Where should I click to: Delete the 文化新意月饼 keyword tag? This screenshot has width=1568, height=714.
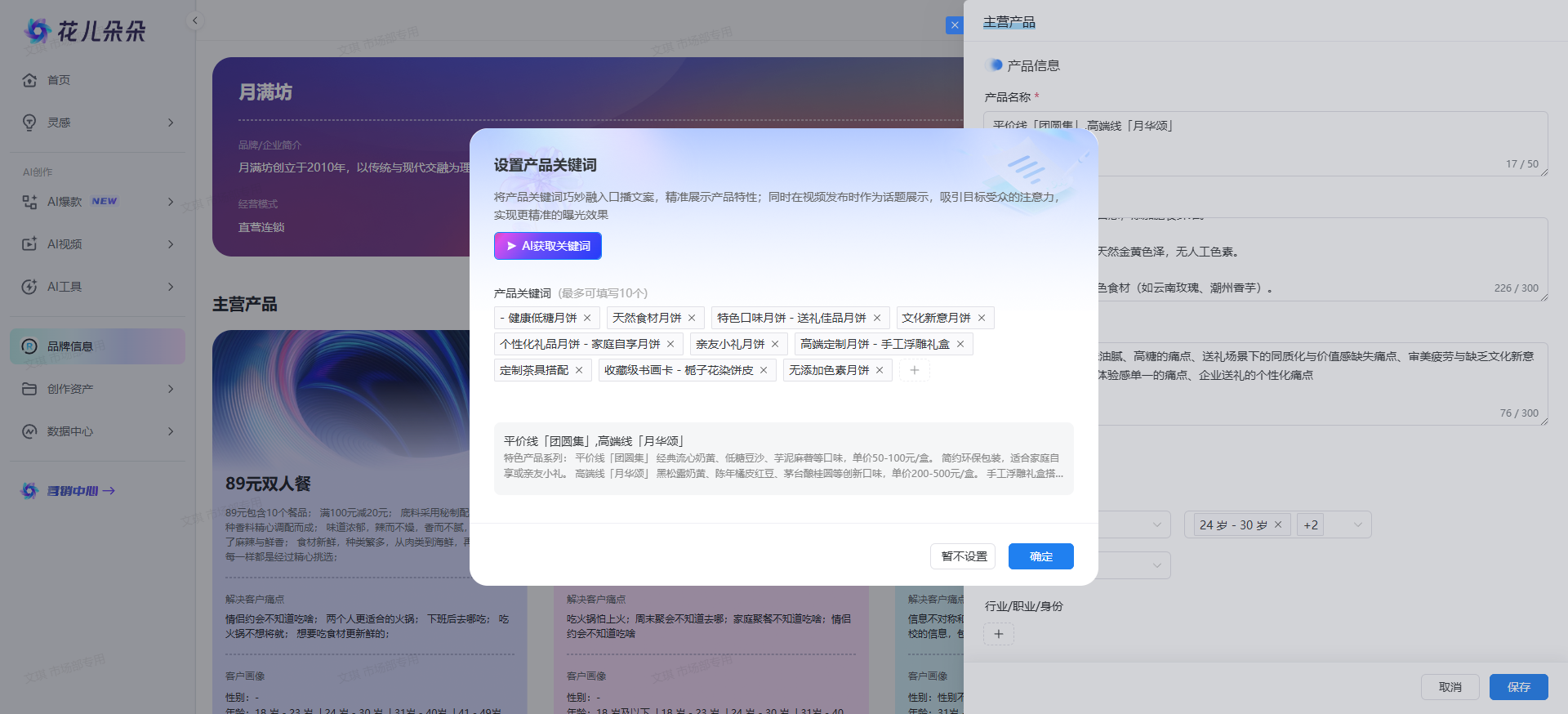(982, 318)
